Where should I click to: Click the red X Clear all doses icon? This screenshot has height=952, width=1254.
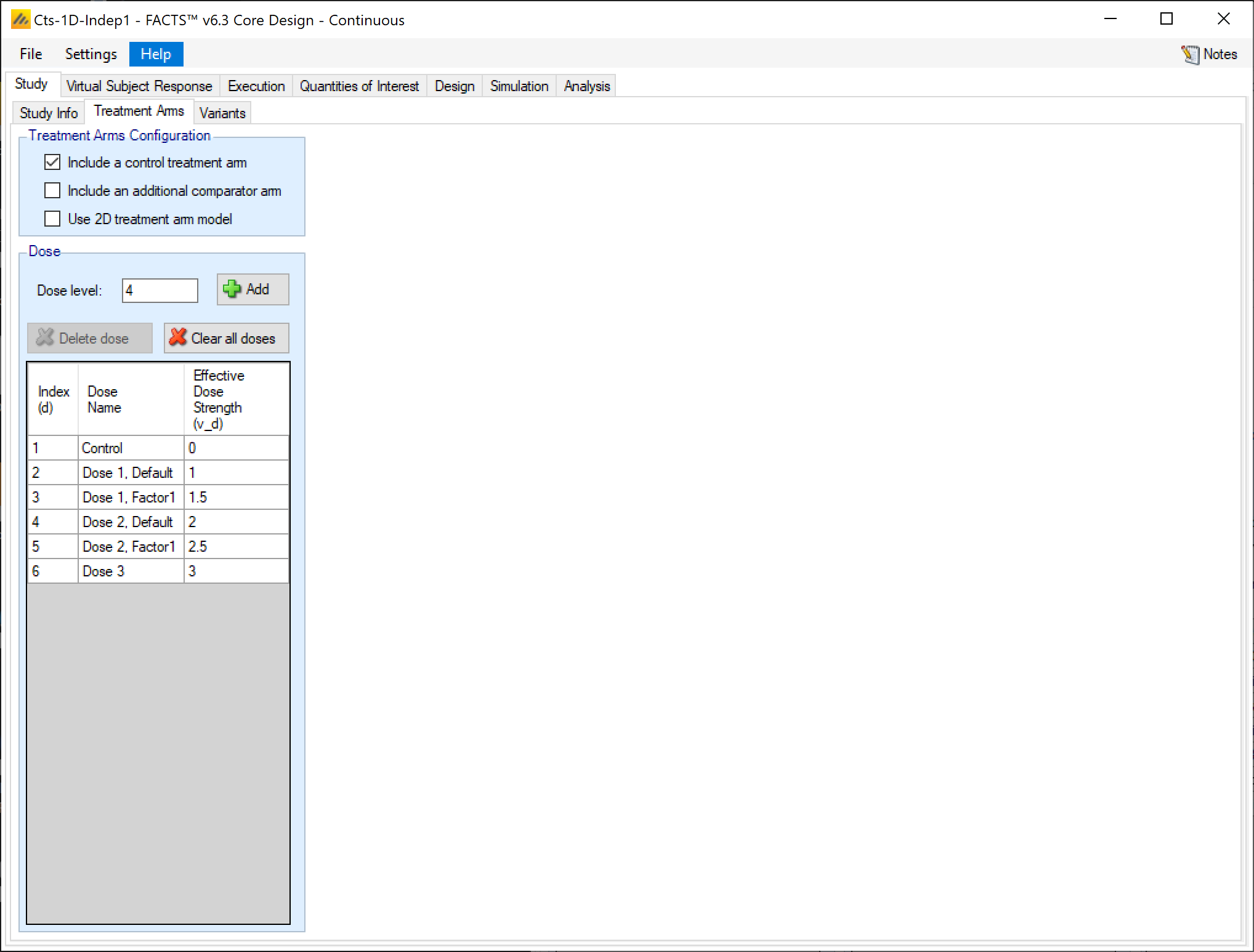[x=178, y=337]
